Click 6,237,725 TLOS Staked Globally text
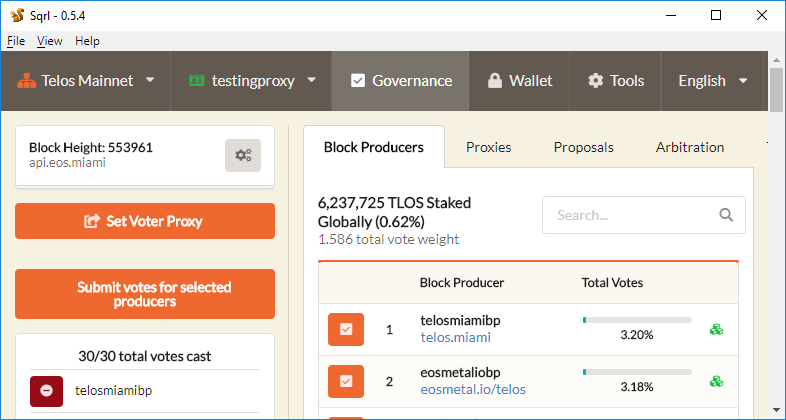 tap(395, 212)
